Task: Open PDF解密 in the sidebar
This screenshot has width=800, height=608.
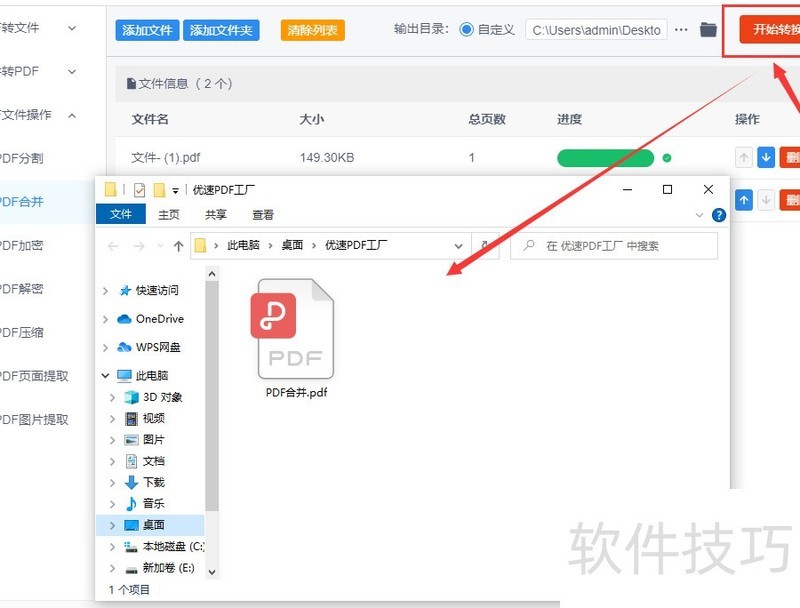Action: click(21, 289)
